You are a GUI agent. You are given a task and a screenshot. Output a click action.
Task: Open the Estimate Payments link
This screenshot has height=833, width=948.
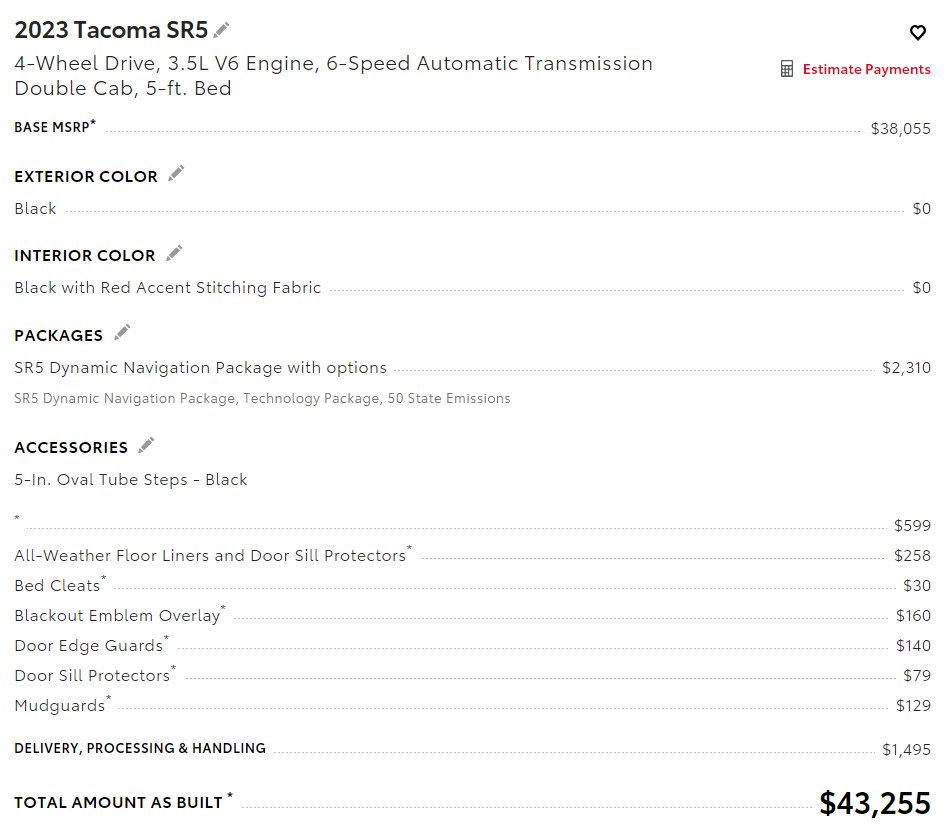coord(866,70)
